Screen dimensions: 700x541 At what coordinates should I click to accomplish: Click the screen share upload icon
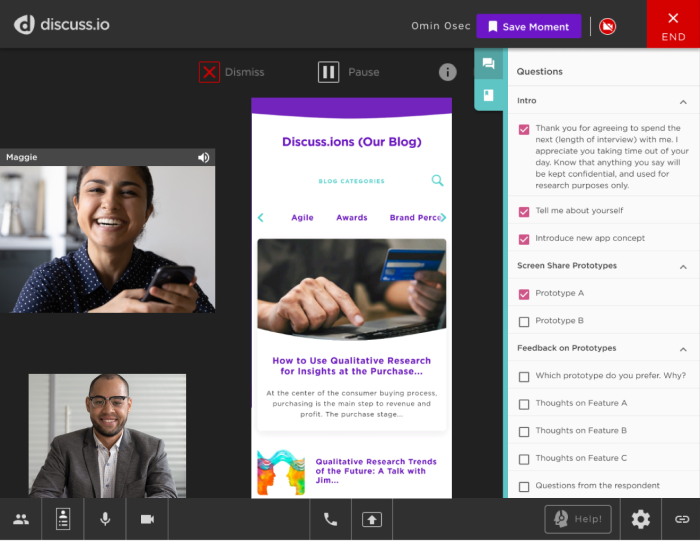(x=372, y=519)
